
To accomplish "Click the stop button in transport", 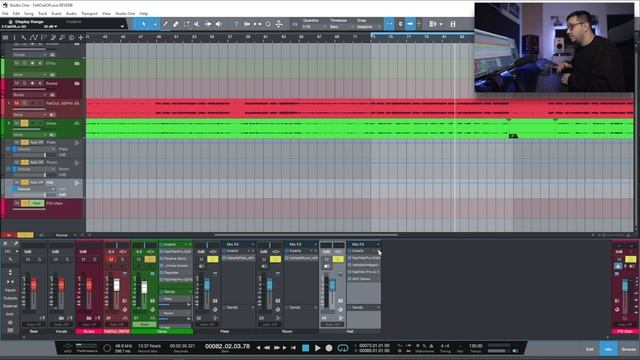I will point(305,348).
